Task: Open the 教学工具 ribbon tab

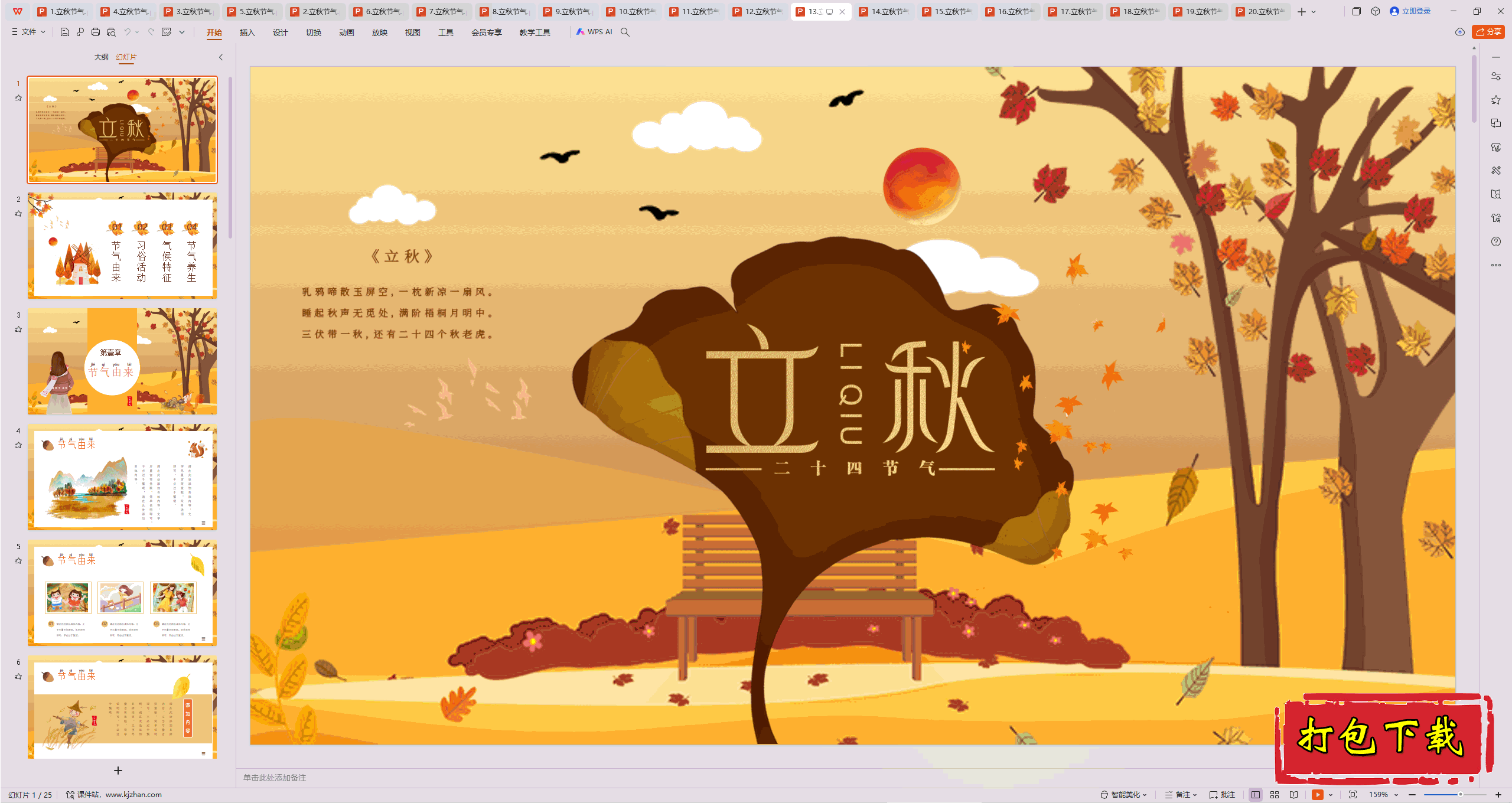Action: 535,32
